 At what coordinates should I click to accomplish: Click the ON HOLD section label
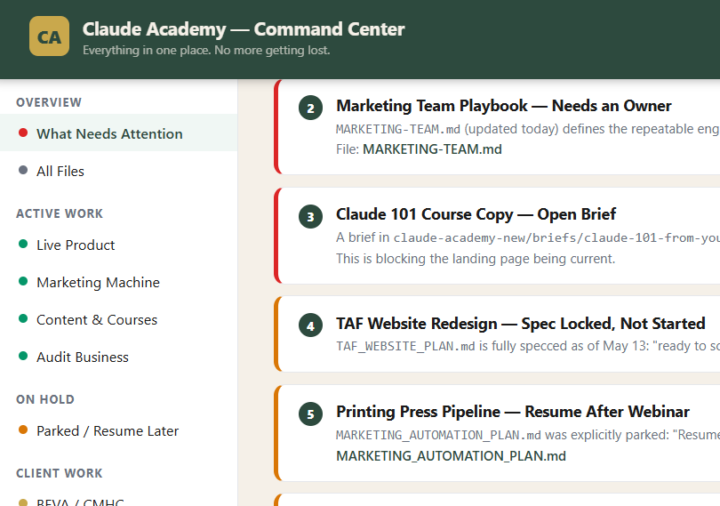[45, 399]
